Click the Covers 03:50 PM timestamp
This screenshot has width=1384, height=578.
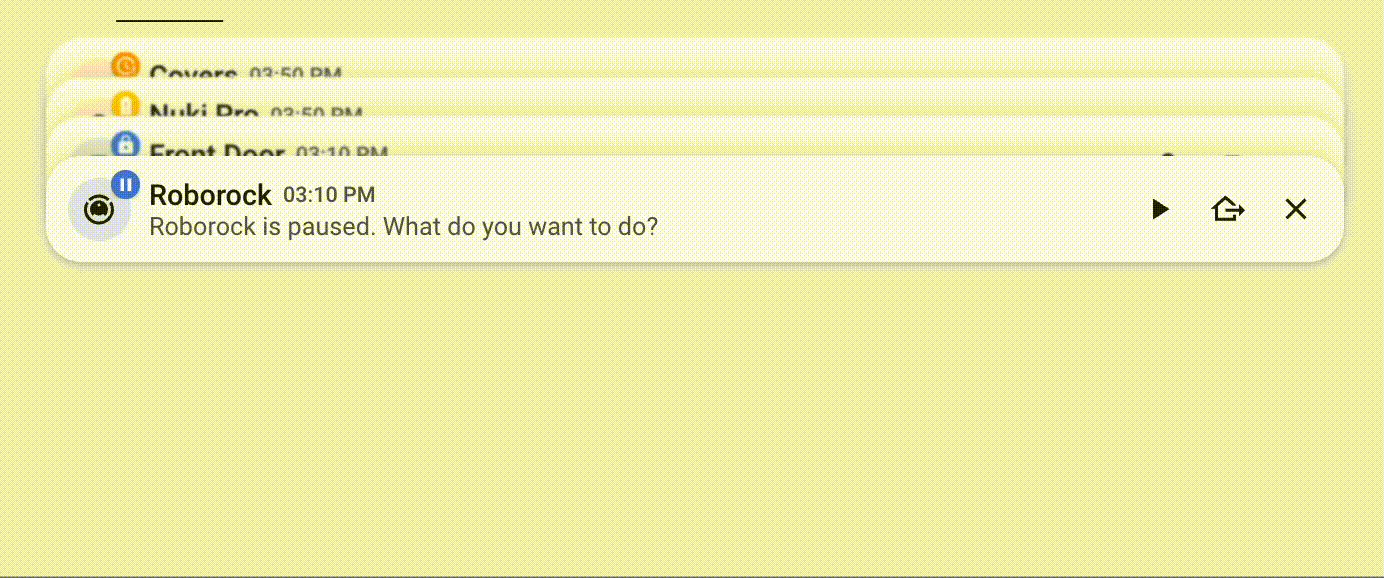point(295,74)
